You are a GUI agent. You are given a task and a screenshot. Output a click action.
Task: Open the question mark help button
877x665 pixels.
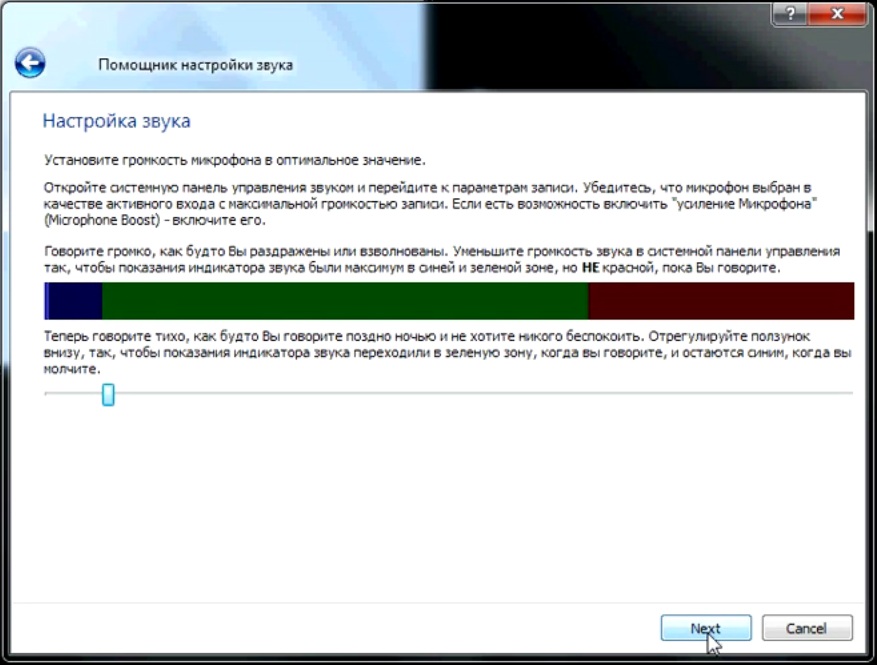click(x=790, y=13)
